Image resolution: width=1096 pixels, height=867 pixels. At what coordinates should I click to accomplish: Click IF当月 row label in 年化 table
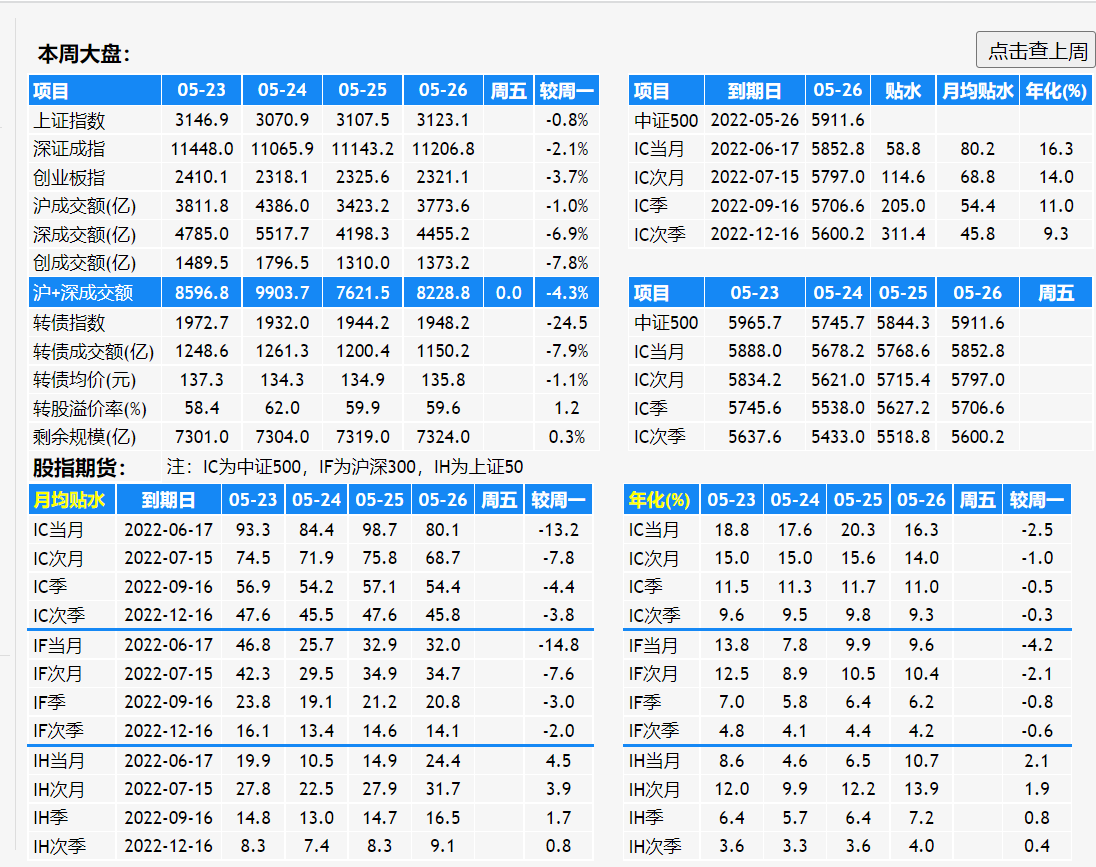(x=653, y=645)
